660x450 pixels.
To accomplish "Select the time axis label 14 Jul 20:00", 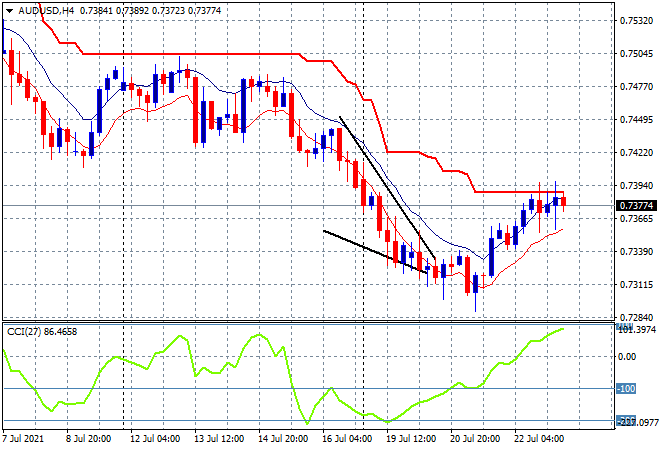I will click(x=283, y=439).
